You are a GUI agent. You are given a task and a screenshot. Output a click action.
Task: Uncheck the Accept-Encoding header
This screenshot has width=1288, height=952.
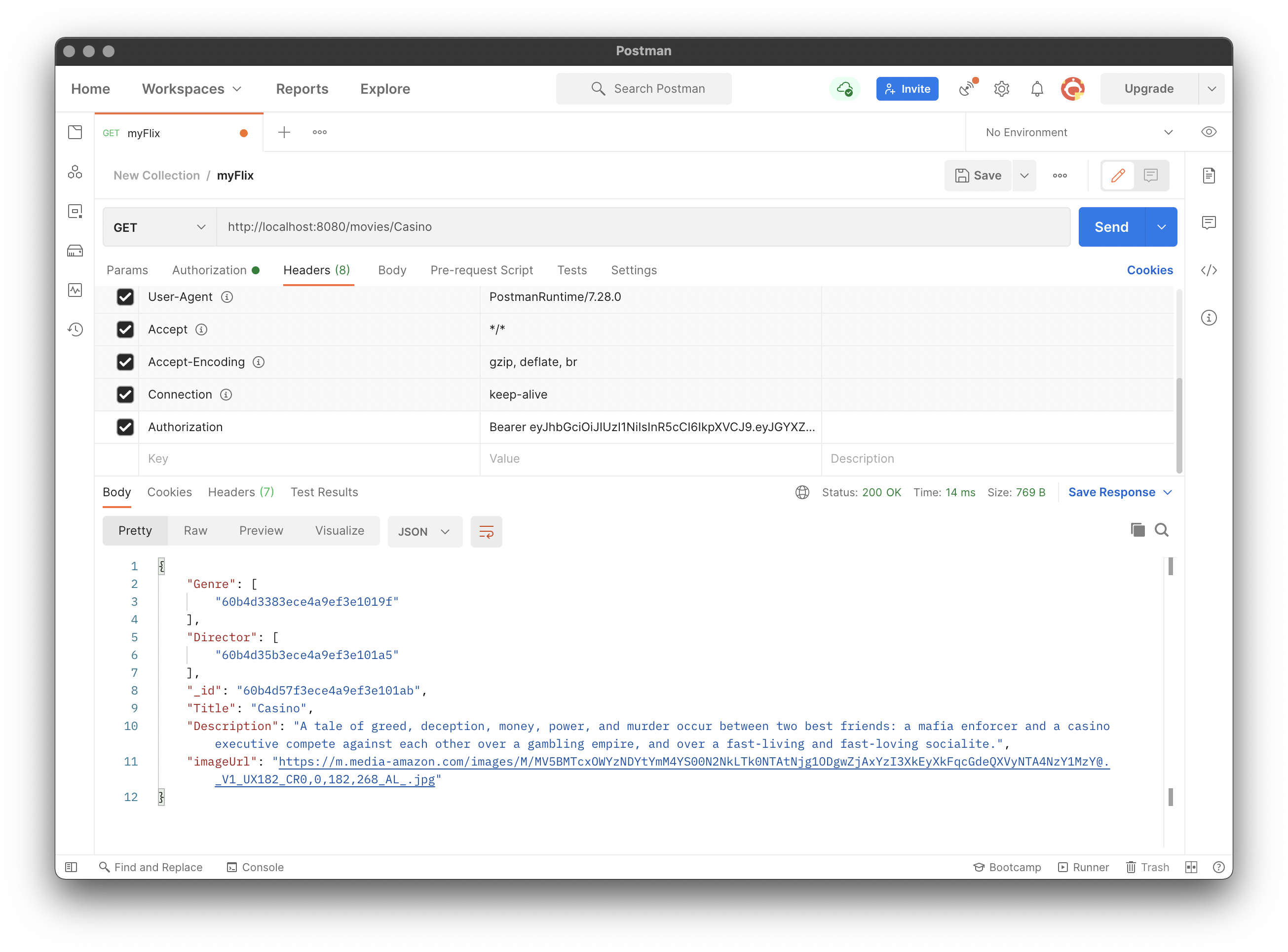pos(126,362)
